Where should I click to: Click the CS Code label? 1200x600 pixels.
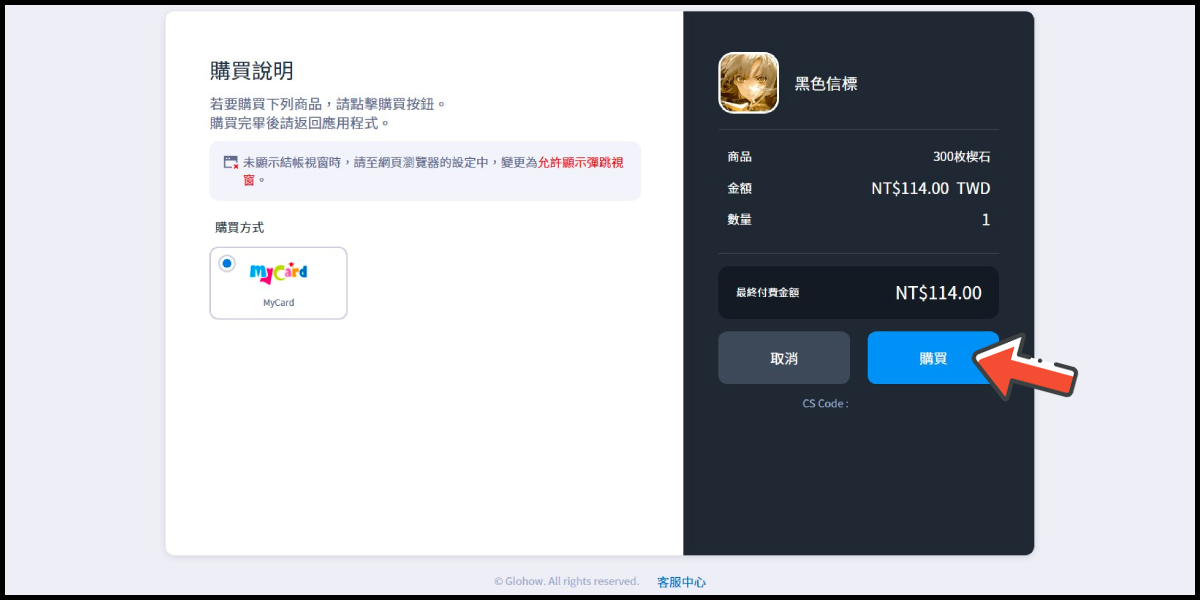tap(825, 404)
